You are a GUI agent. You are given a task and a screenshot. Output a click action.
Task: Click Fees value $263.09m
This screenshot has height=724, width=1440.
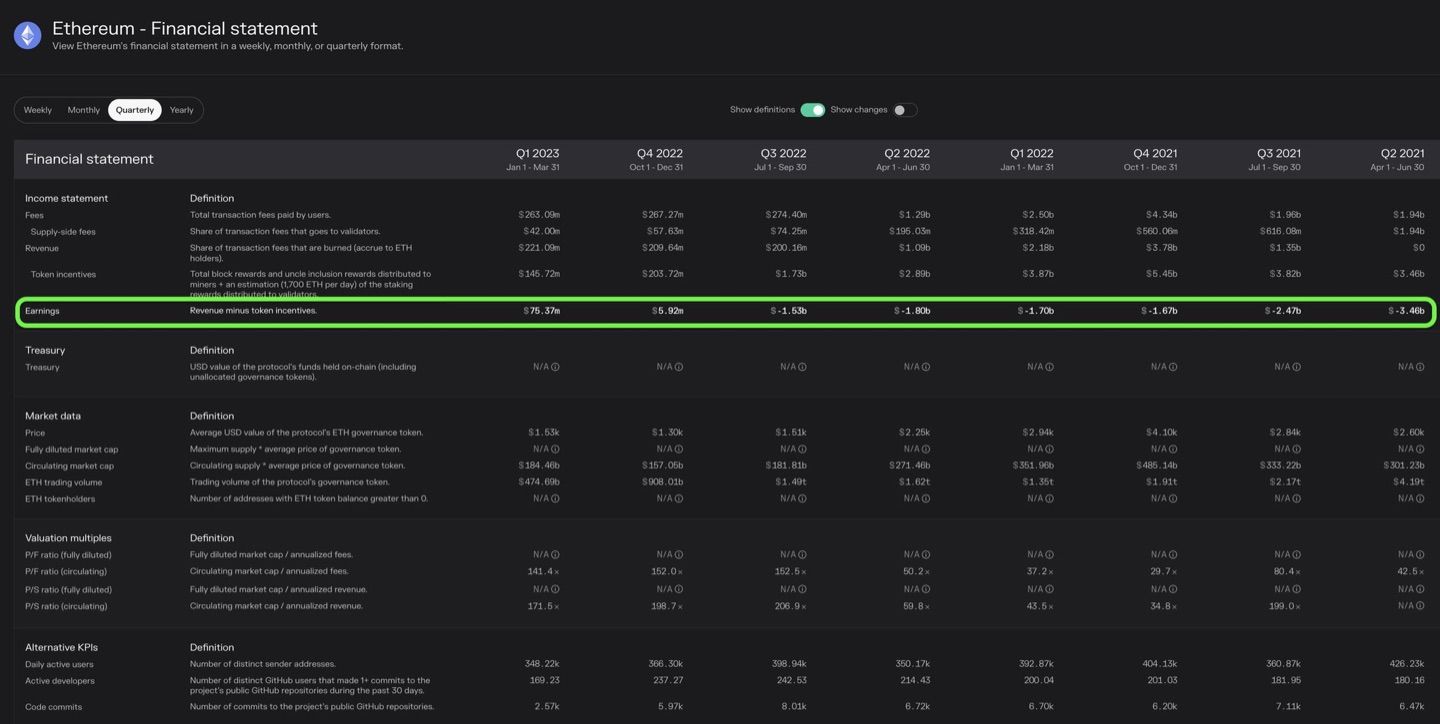539,215
